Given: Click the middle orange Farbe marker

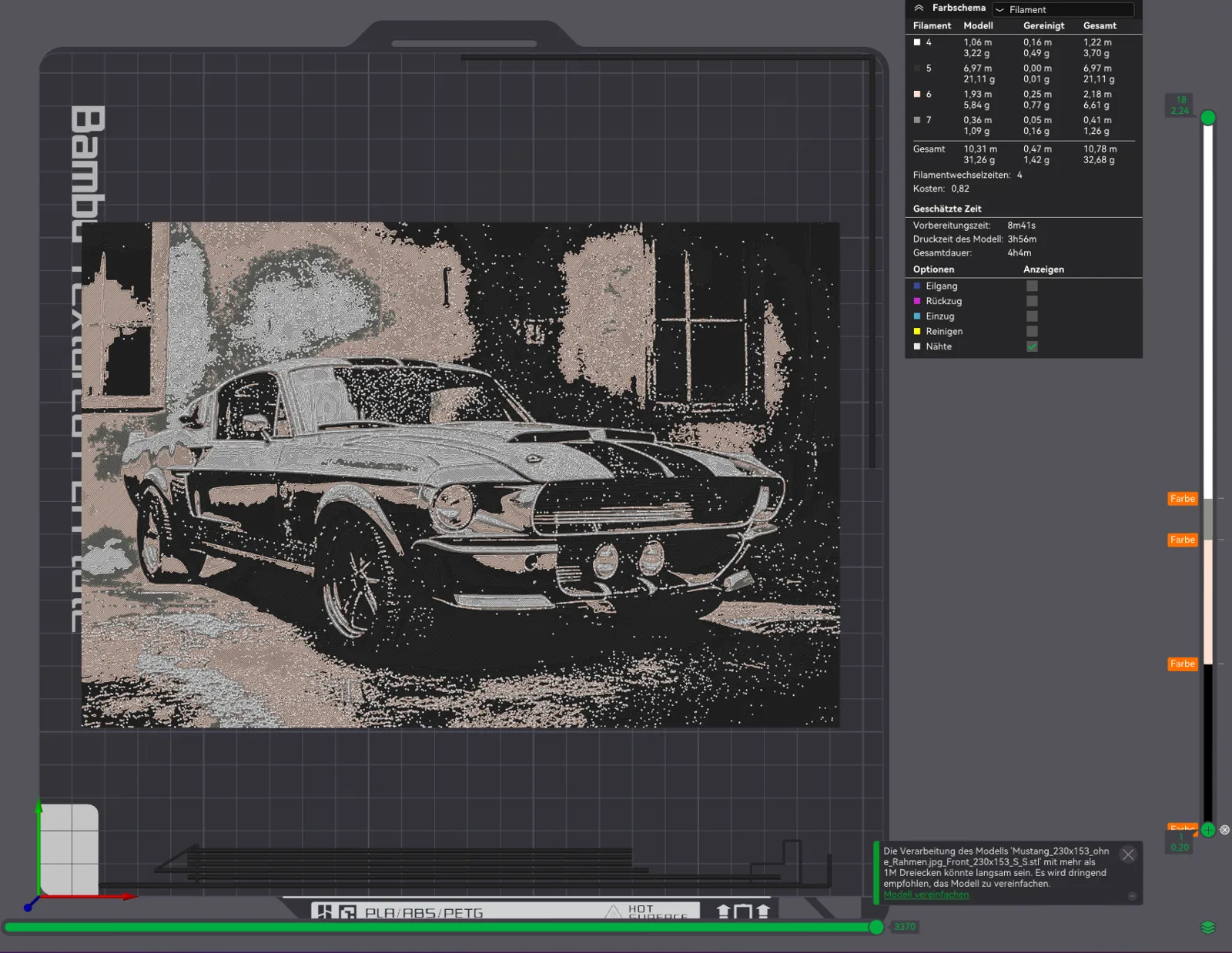Looking at the screenshot, I should 1183,540.
